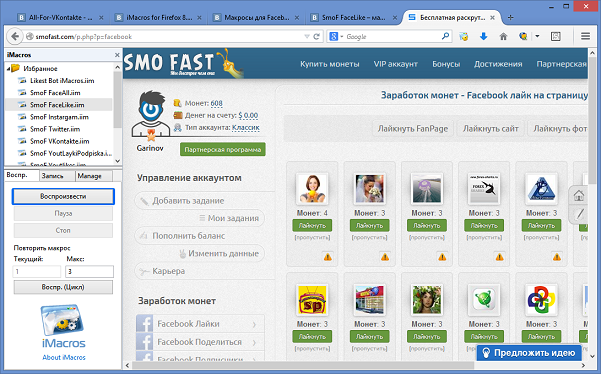This screenshot has height=374, width=601.
Task: Collapse the Избранное folder in iMacros tree
Action: click(8, 69)
